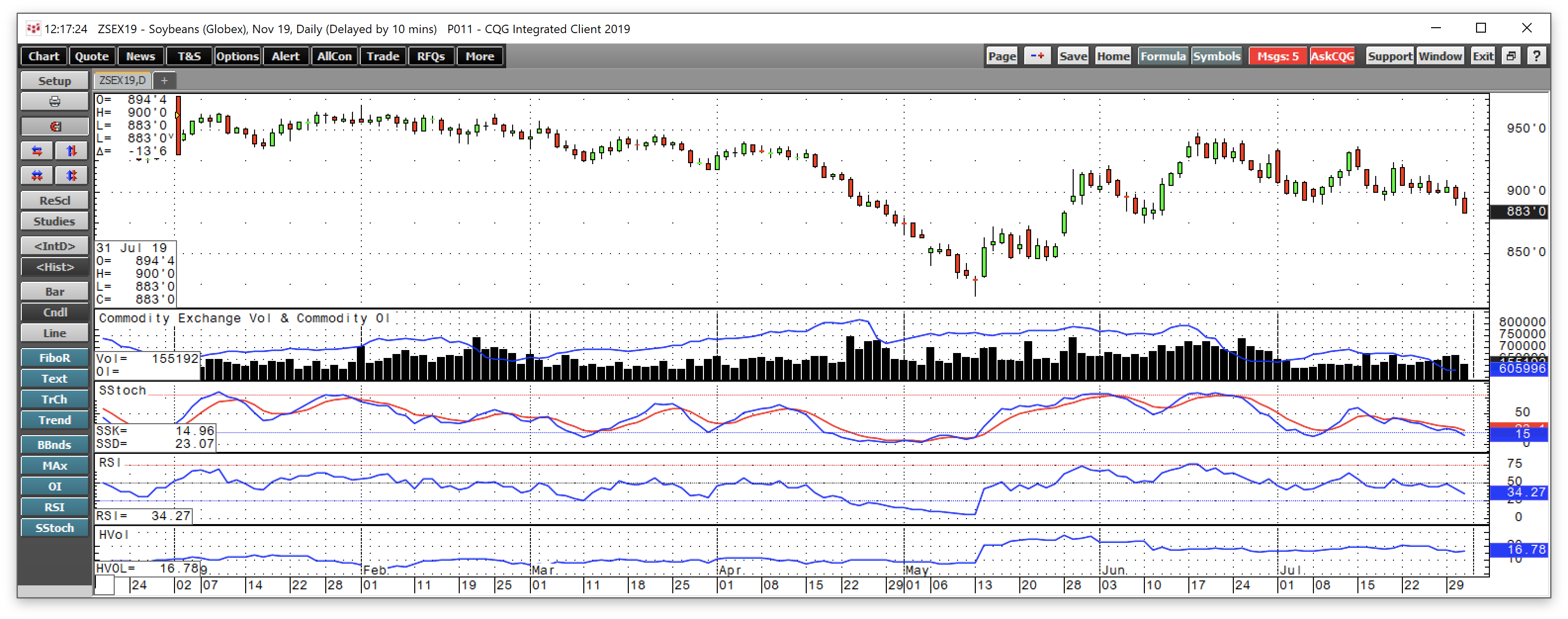The image size is (1568, 619).
Task: Open the Studies button
Action: click(55, 221)
